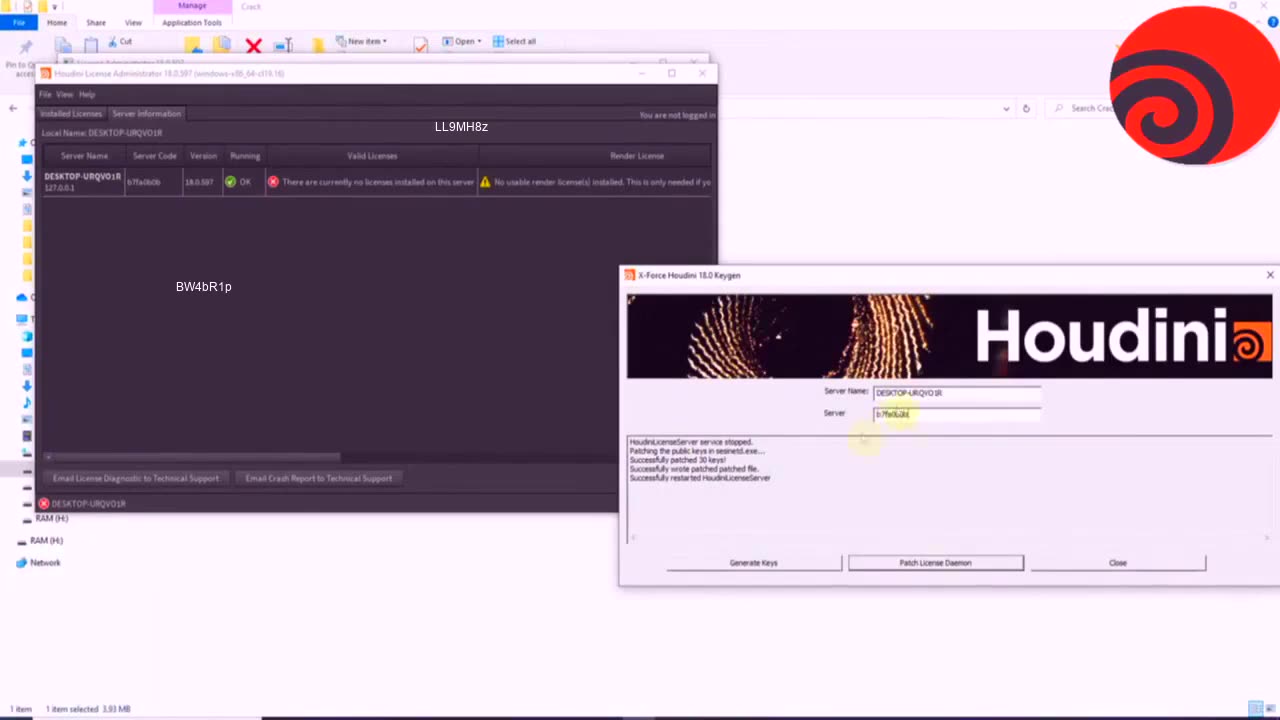This screenshot has width=1280, height=720.
Task: Click the Generate Keys button
Action: 754,563
